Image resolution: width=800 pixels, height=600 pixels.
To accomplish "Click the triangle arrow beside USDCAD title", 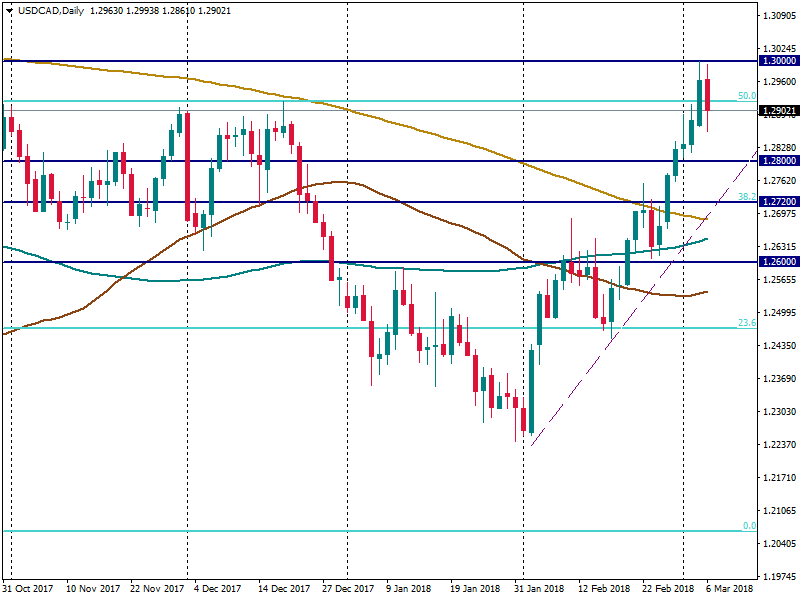I will point(9,10).
